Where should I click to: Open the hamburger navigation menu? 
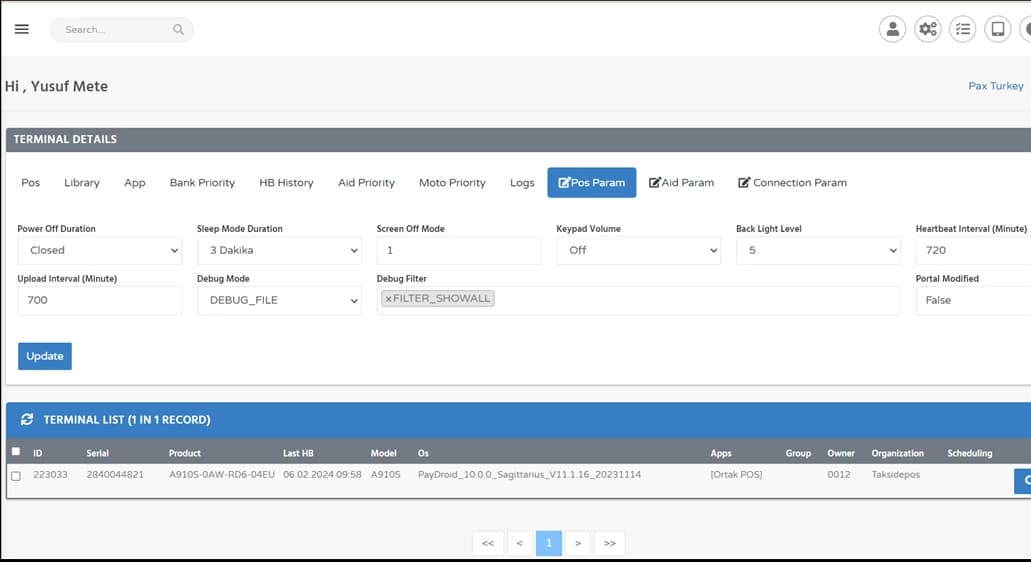[22, 29]
